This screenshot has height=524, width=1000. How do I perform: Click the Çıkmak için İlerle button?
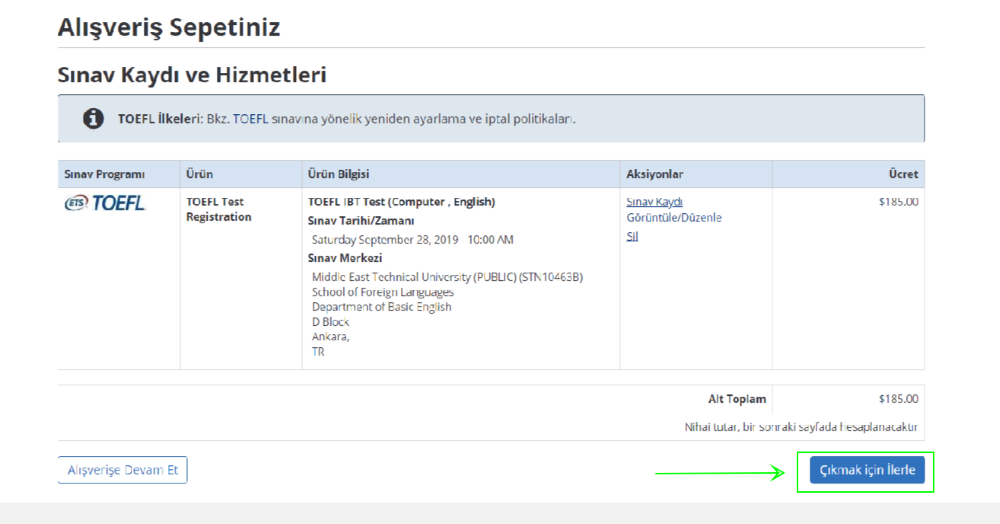pyautogui.click(x=867, y=470)
